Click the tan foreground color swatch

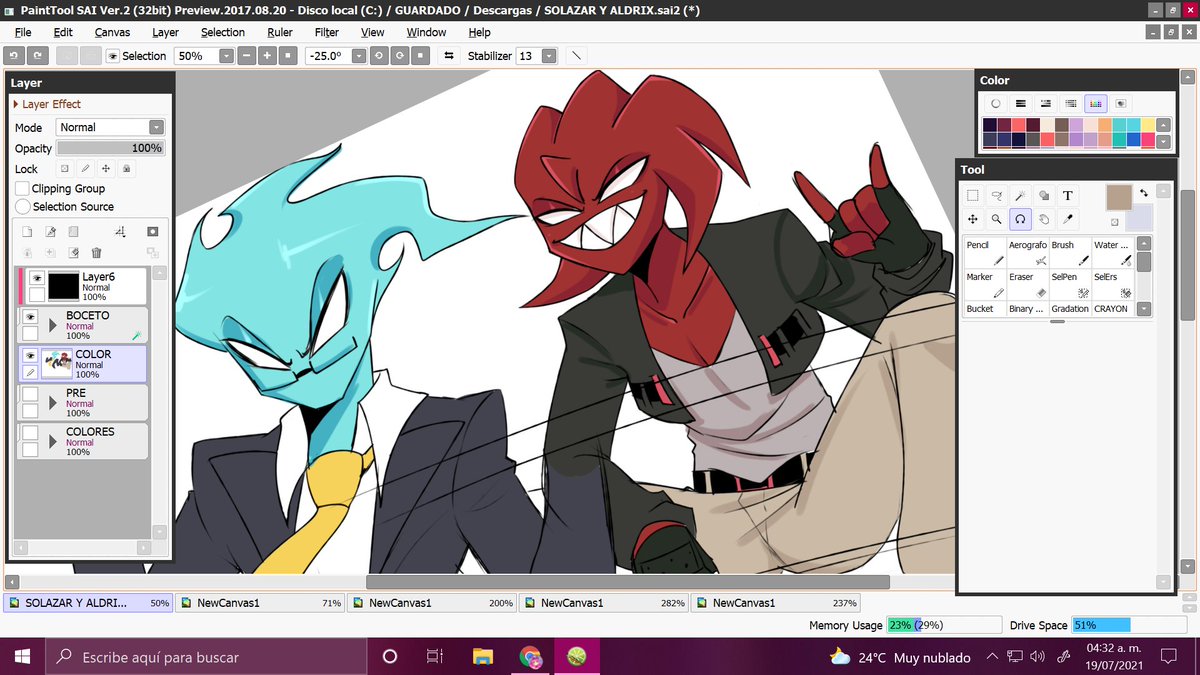click(1119, 197)
